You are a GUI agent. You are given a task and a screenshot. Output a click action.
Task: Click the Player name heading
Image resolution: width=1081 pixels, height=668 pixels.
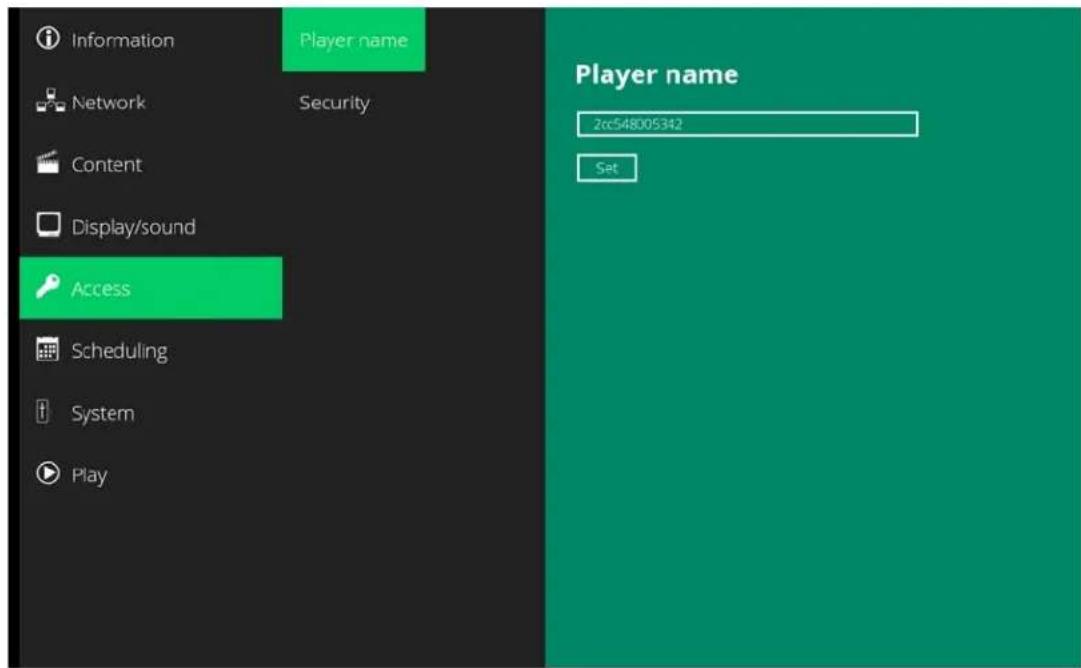point(656,74)
